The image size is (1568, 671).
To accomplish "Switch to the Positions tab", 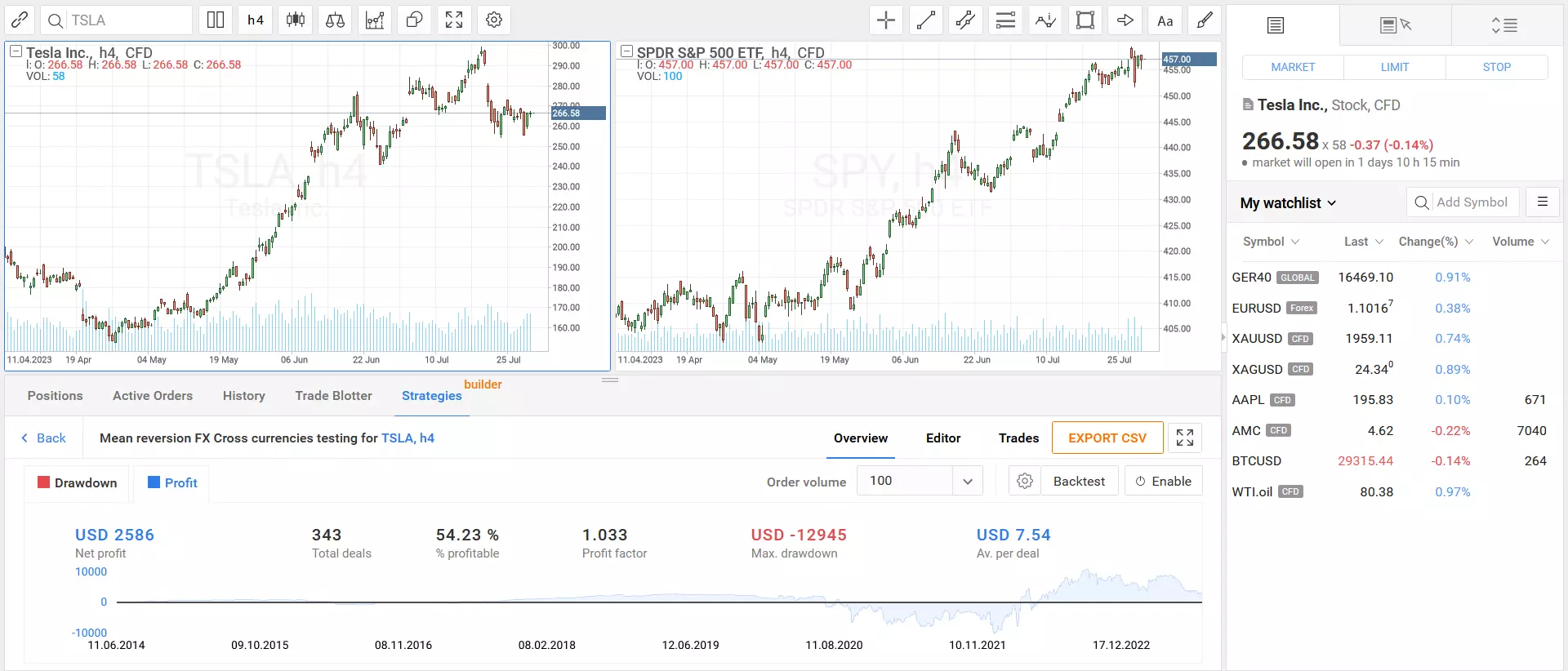I will (x=55, y=396).
